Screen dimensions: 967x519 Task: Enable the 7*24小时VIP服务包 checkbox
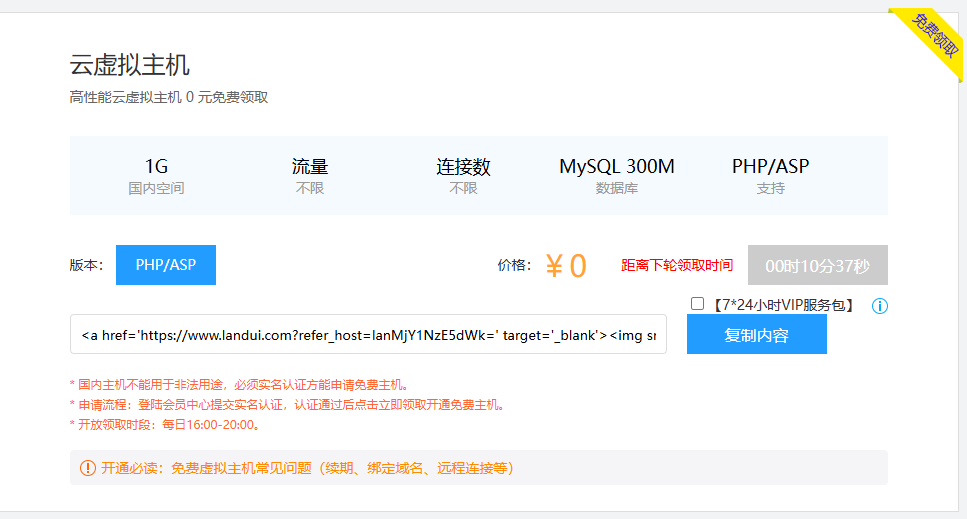697,303
